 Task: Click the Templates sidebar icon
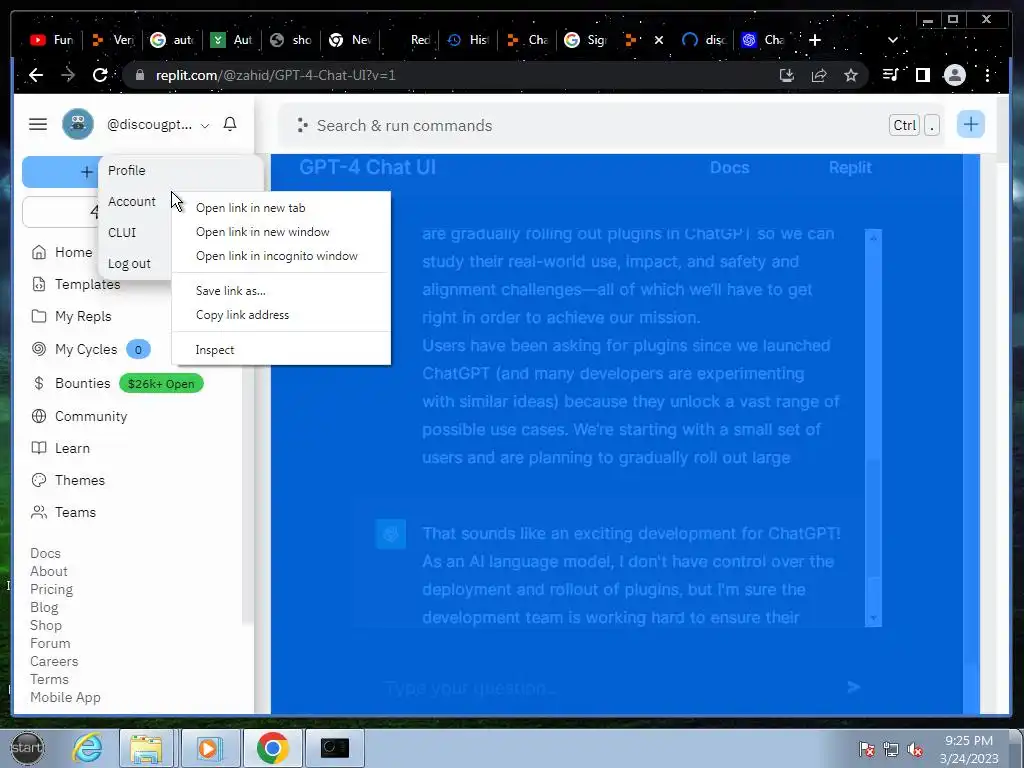[39, 284]
